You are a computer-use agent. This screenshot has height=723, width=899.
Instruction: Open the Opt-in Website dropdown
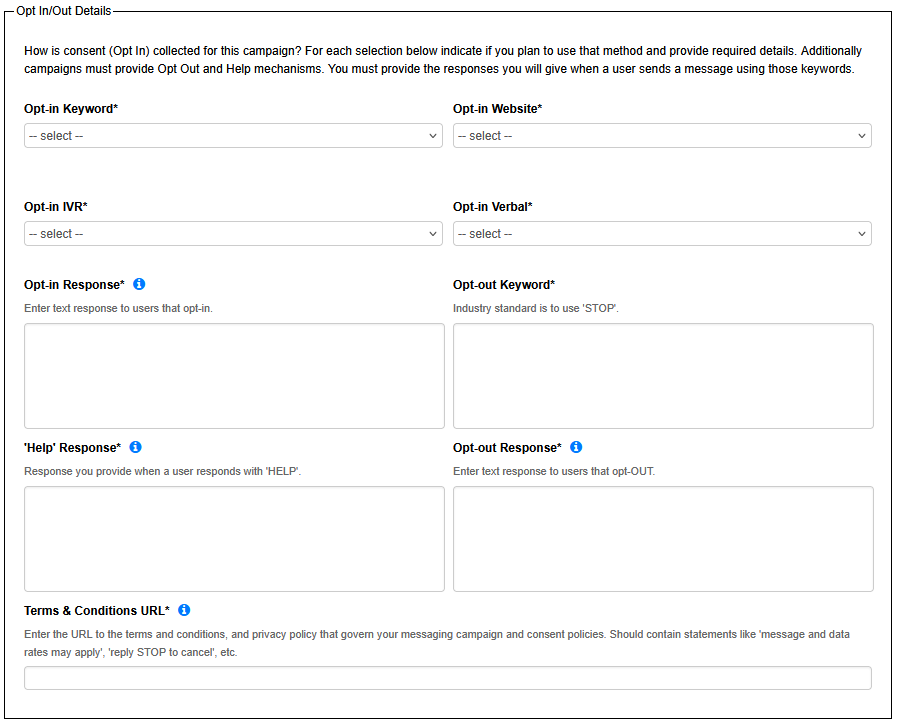pyautogui.click(x=662, y=136)
